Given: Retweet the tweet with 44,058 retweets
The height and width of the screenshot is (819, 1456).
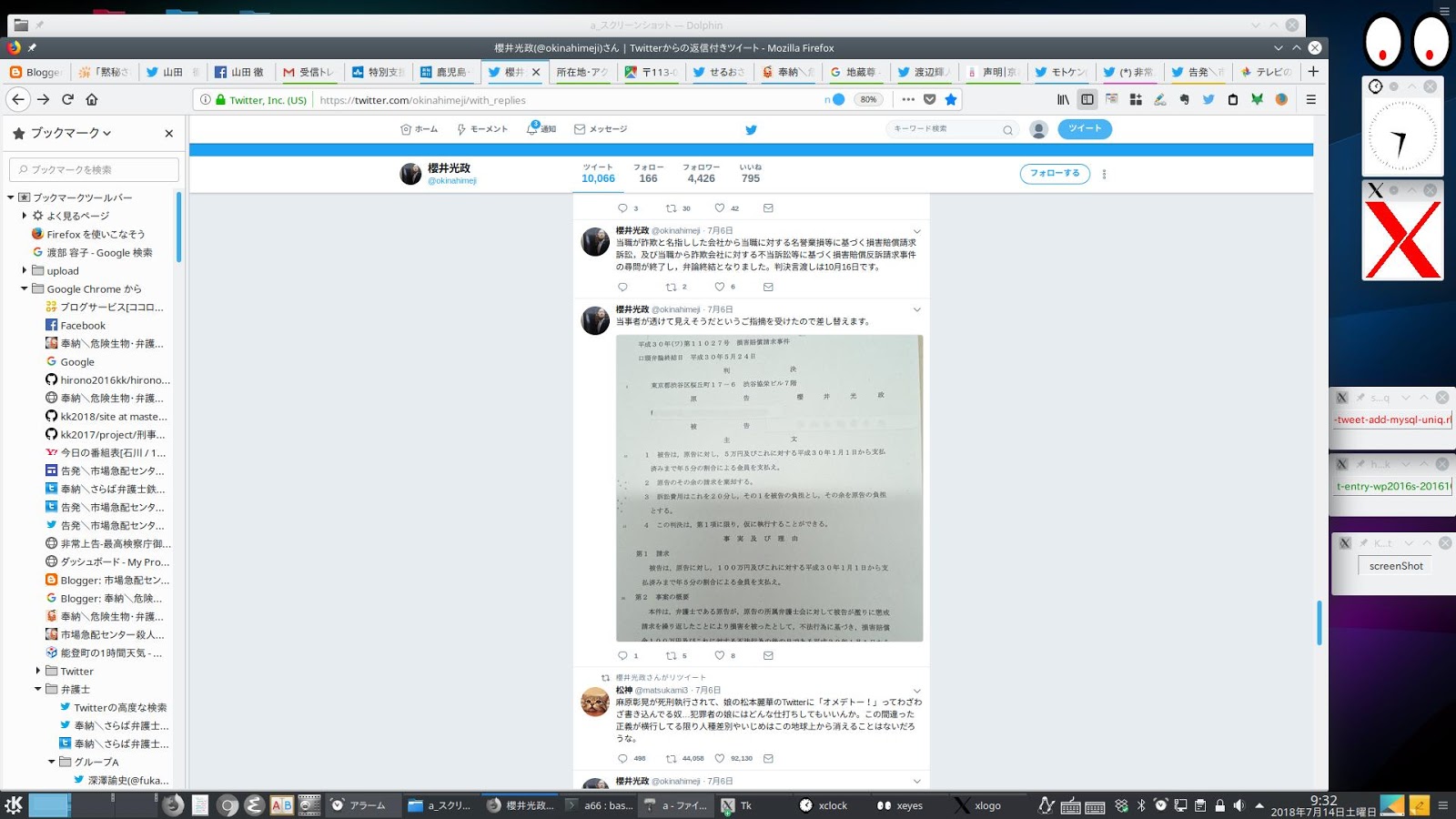Looking at the screenshot, I should (671, 758).
